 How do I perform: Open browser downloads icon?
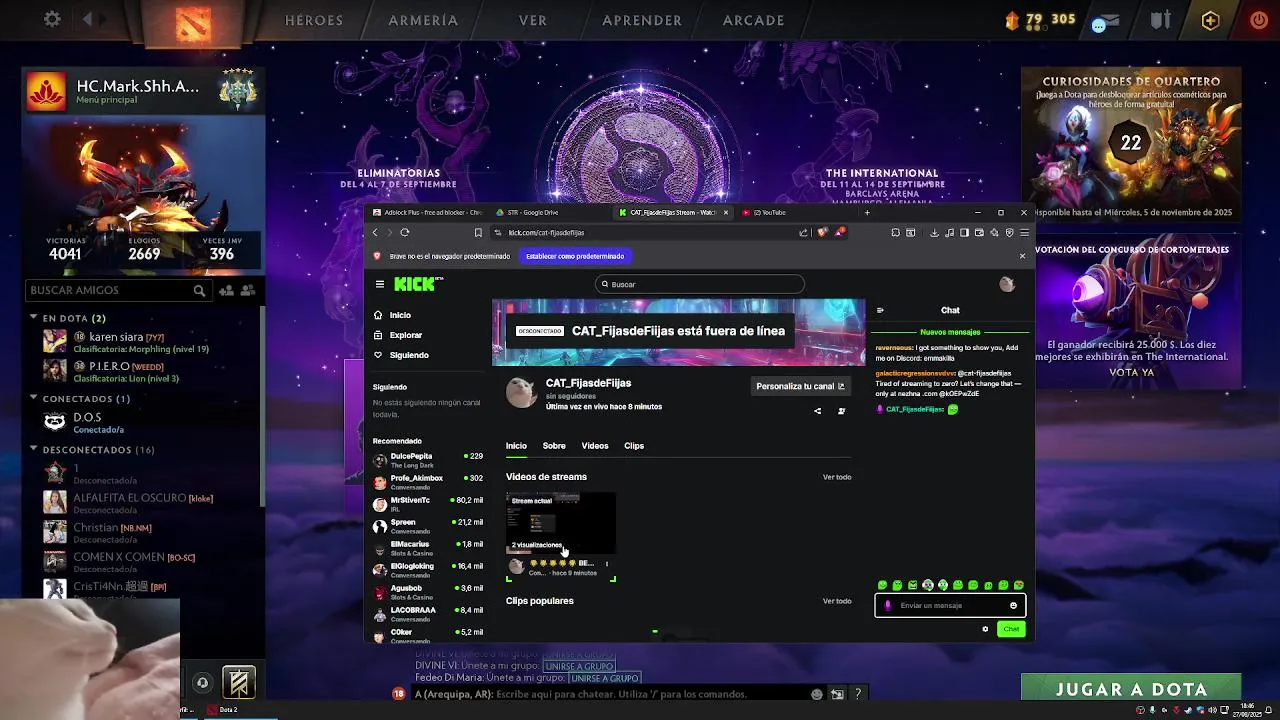(x=934, y=232)
